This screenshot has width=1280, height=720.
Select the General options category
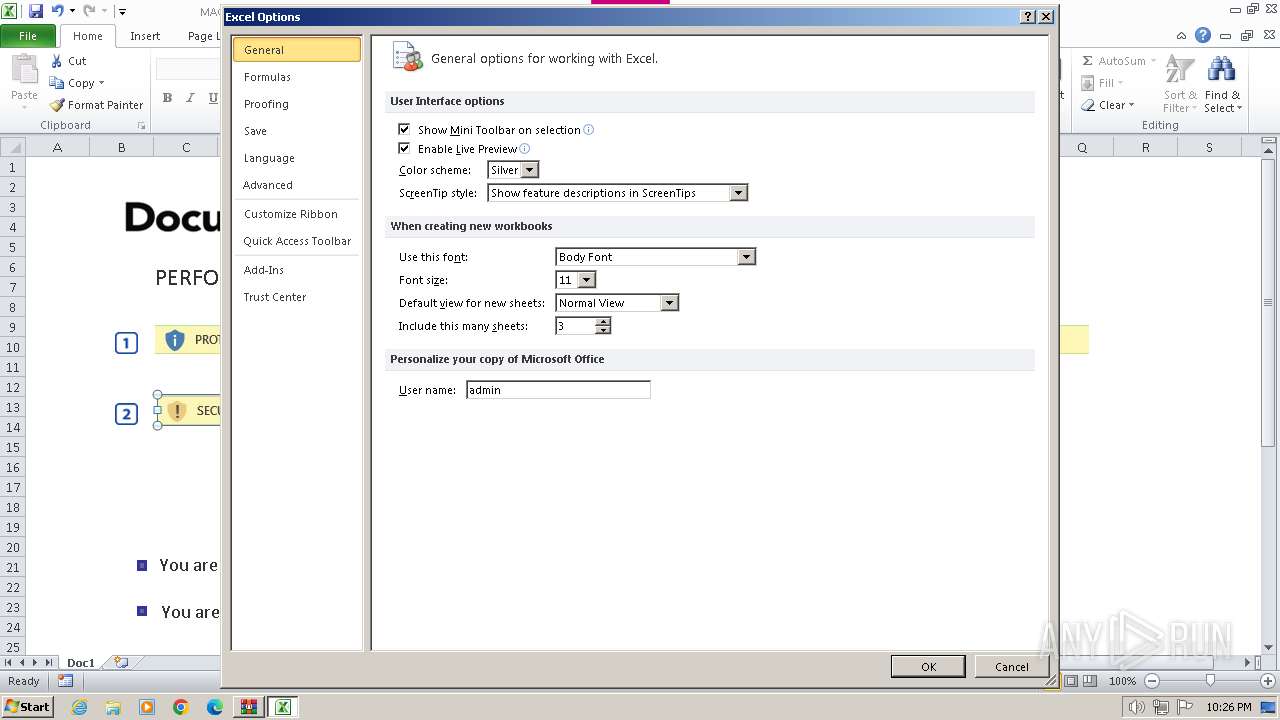click(x=296, y=50)
